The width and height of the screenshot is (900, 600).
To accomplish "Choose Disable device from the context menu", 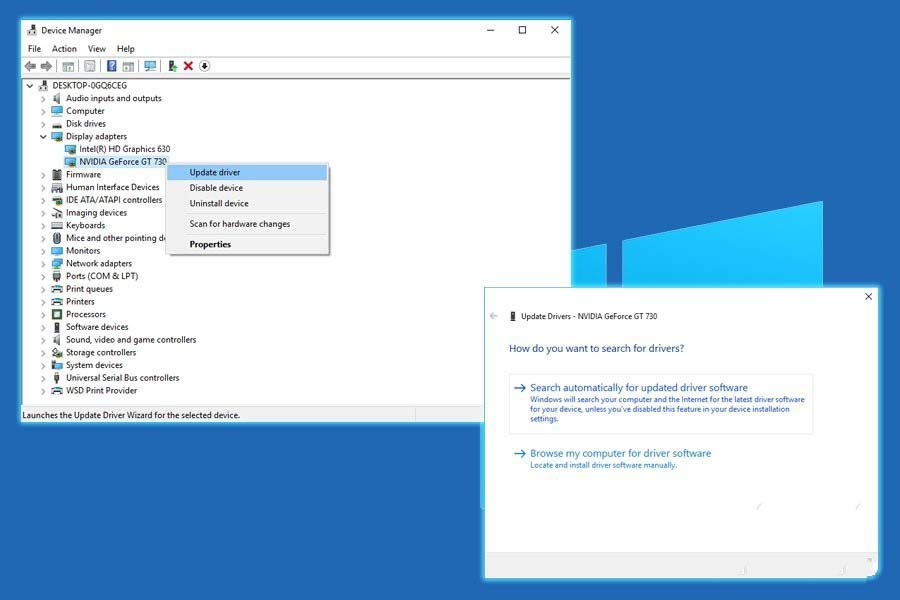I will click(247, 188).
